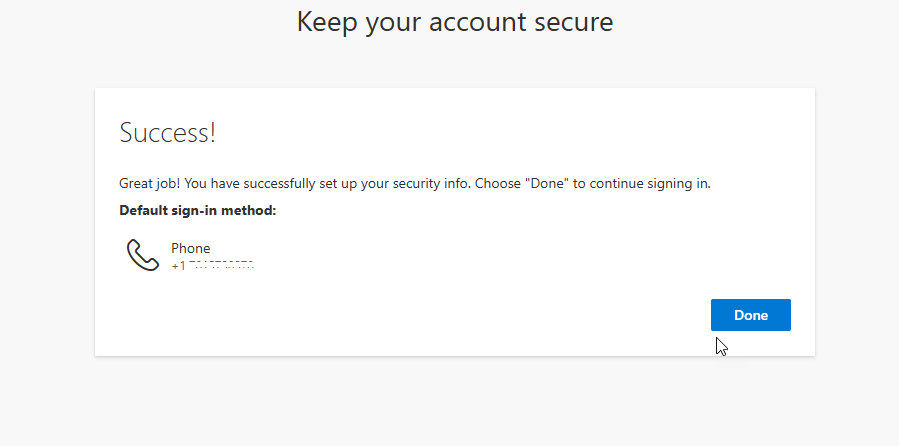Click the "Default sign-in method:" label

pos(197,210)
